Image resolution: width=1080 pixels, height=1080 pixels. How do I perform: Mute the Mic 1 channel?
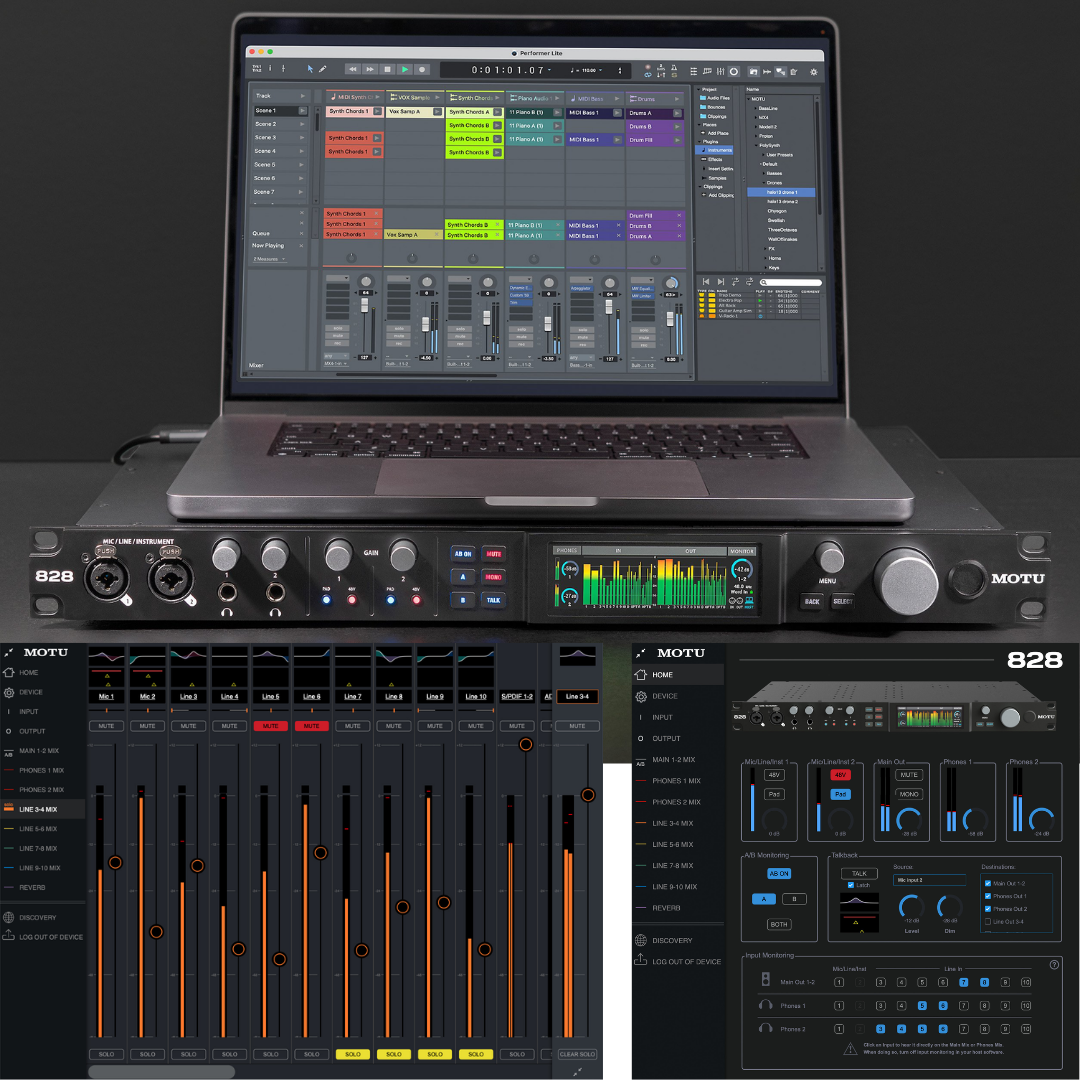pos(106,726)
